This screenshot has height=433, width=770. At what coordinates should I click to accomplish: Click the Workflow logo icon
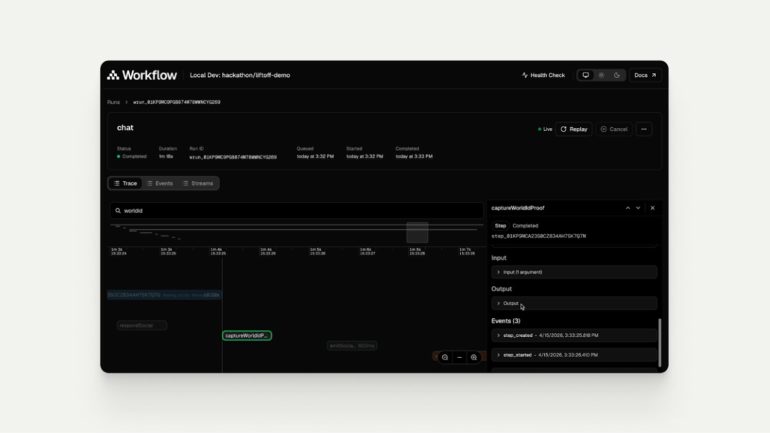(x=113, y=75)
